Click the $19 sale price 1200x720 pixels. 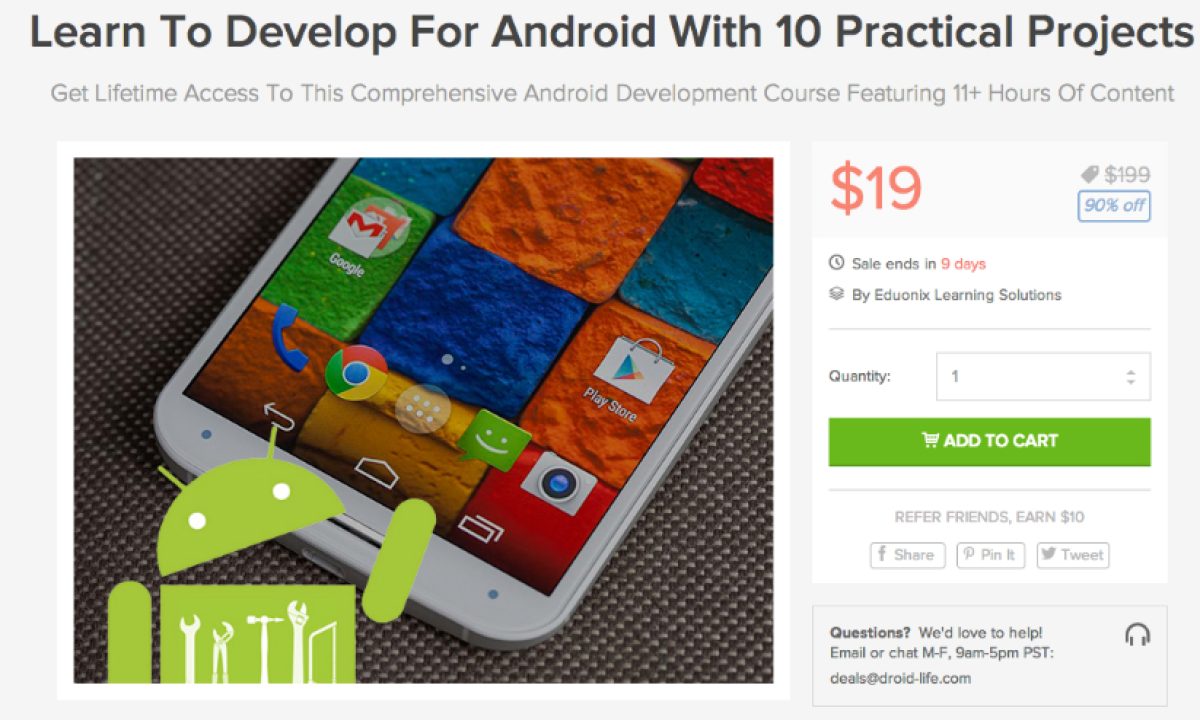click(x=876, y=188)
